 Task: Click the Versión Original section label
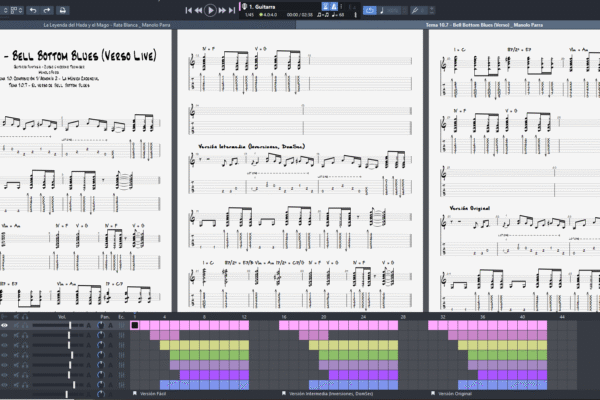pyautogui.click(x=455, y=393)
